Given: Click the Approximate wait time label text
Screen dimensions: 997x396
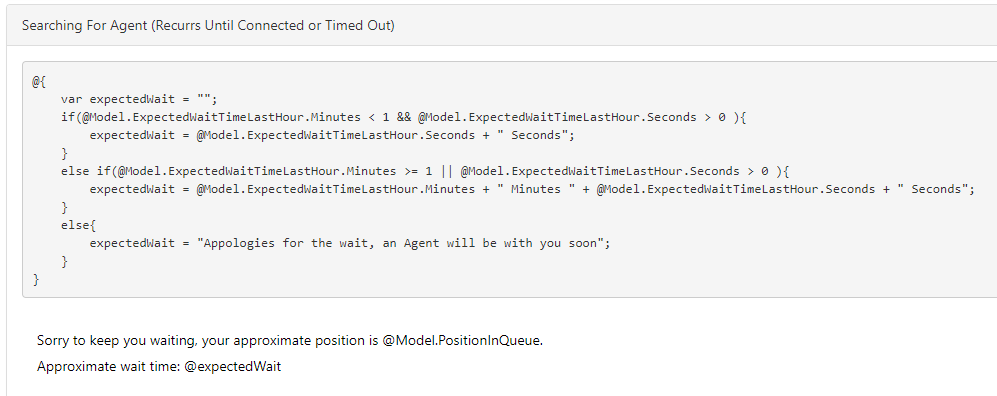Looking at the screenshot, I should tap(109, 367).
